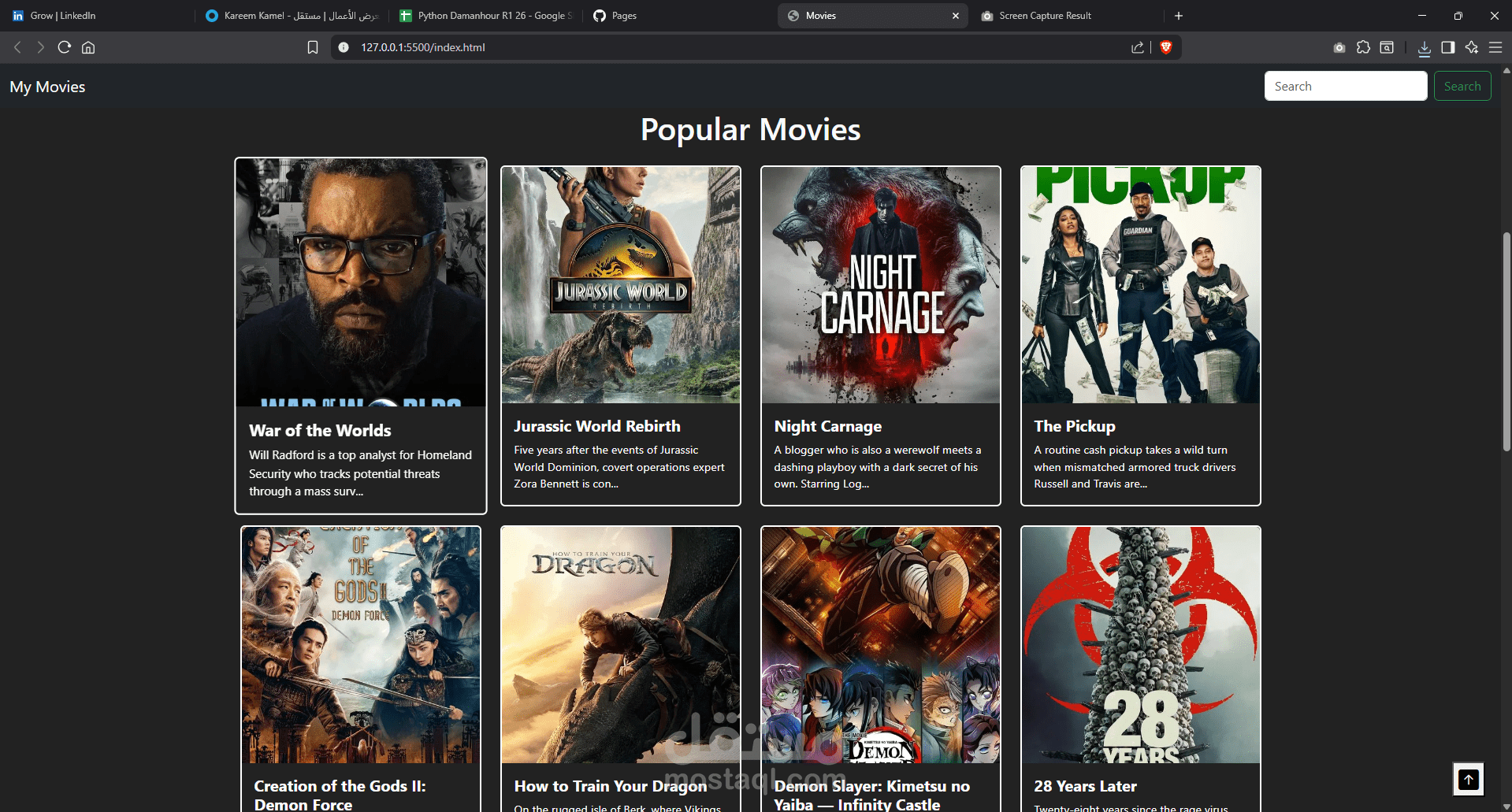Image resolution: width=1512 pixels, height=812 pixels.
Task: Open the downloads icon in toolbar
Action: [1424, 48]
